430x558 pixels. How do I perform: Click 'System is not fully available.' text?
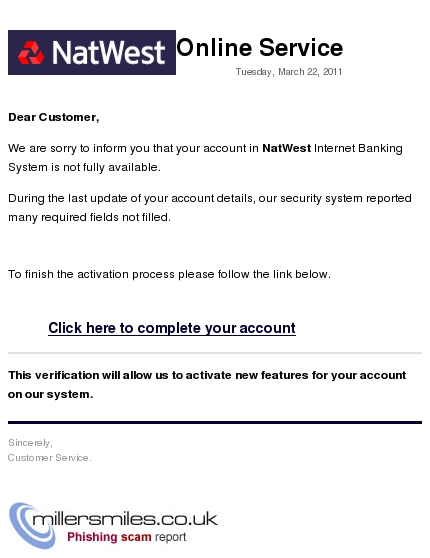pyautogui.click(x=84, y=167)
